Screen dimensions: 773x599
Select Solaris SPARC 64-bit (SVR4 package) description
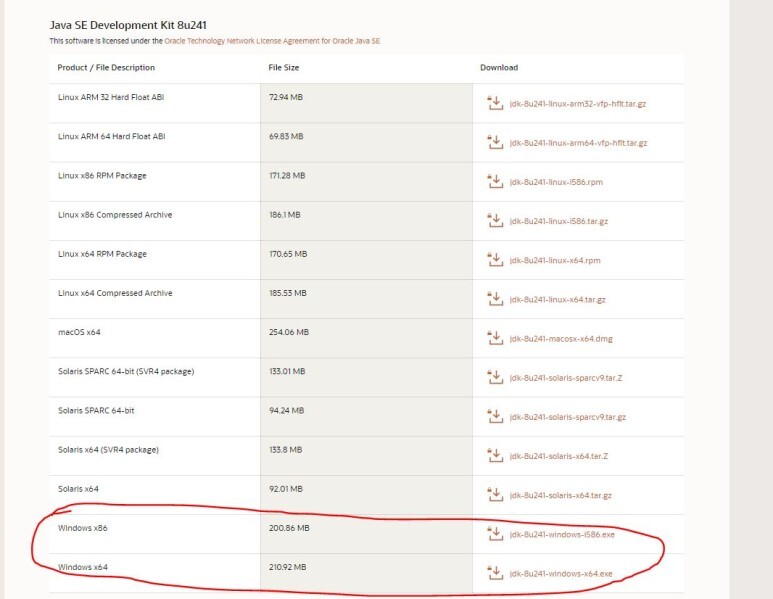pyautogui.click(x=126, y=371)
